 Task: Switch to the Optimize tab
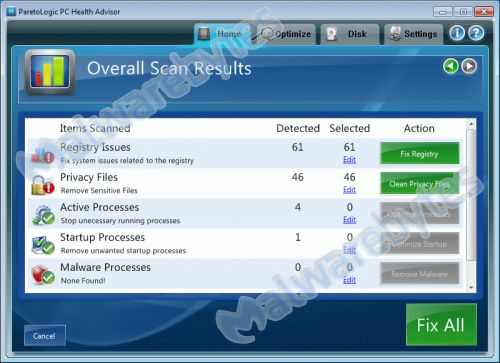(x=286, y=34)
